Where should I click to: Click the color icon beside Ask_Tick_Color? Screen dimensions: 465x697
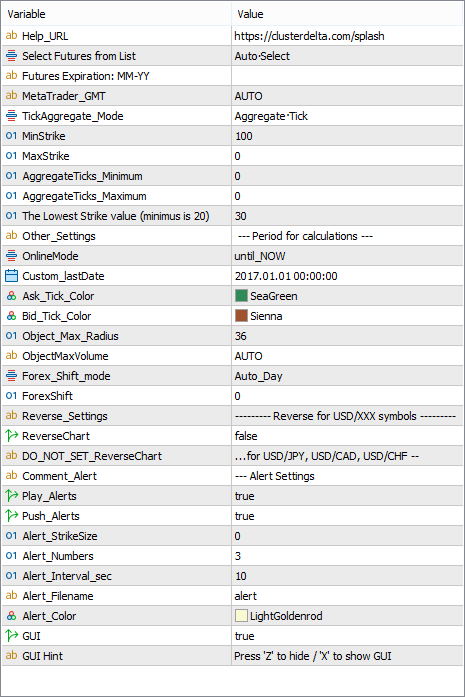click(x=12, y=296)
